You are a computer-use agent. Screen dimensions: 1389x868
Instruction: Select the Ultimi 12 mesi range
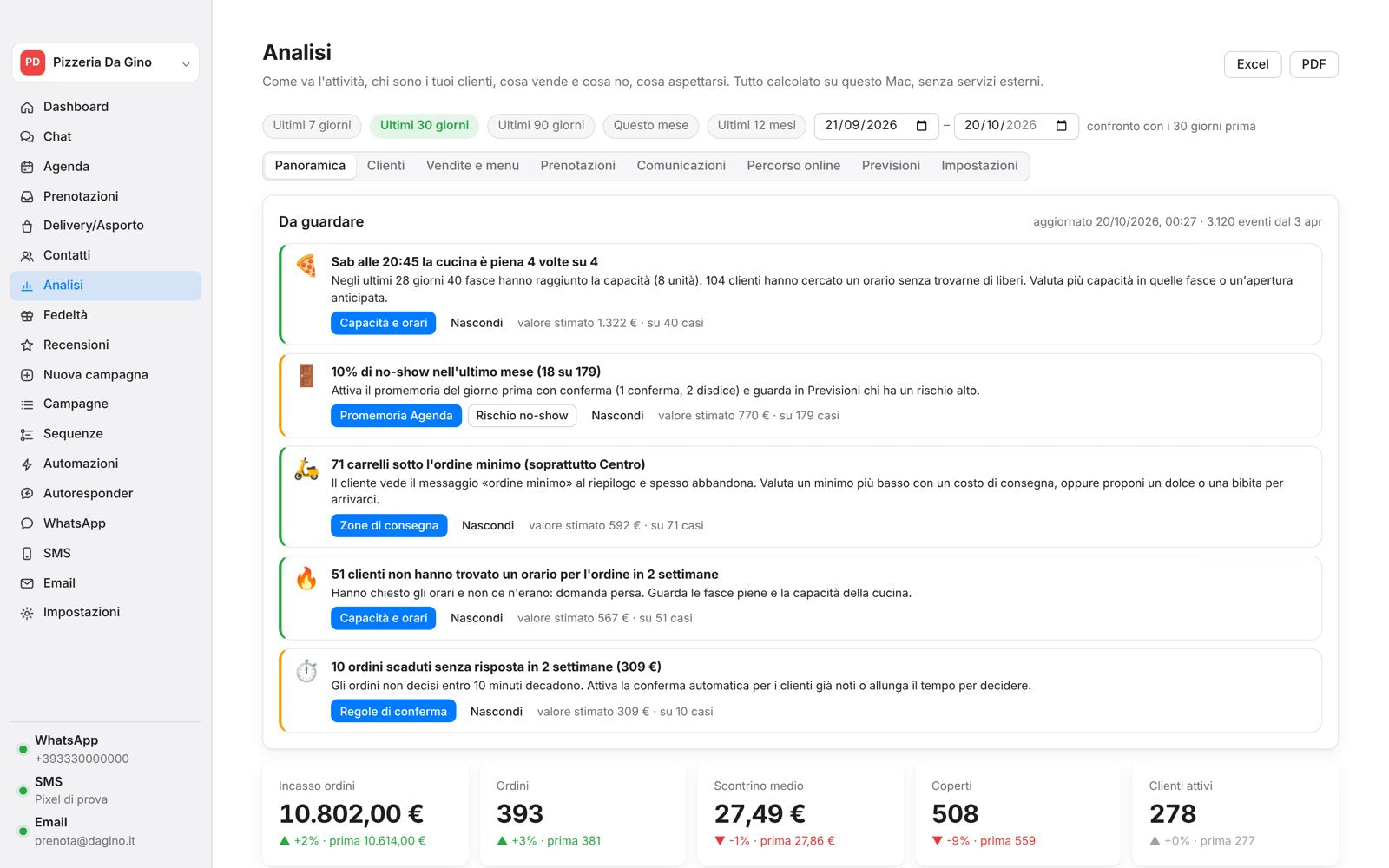(756, 126)
